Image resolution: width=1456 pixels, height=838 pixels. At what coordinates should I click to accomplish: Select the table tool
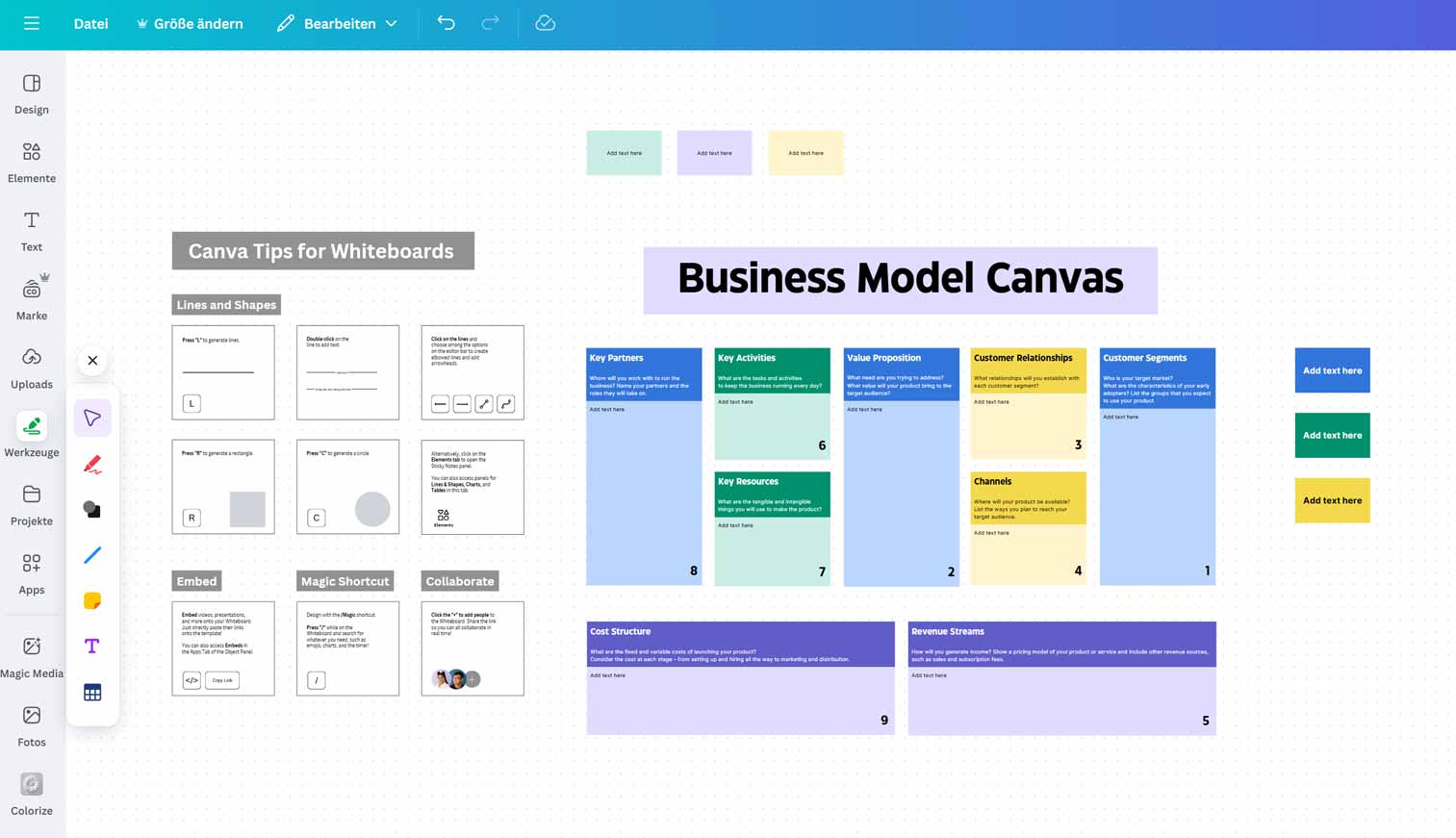[92, 693]
